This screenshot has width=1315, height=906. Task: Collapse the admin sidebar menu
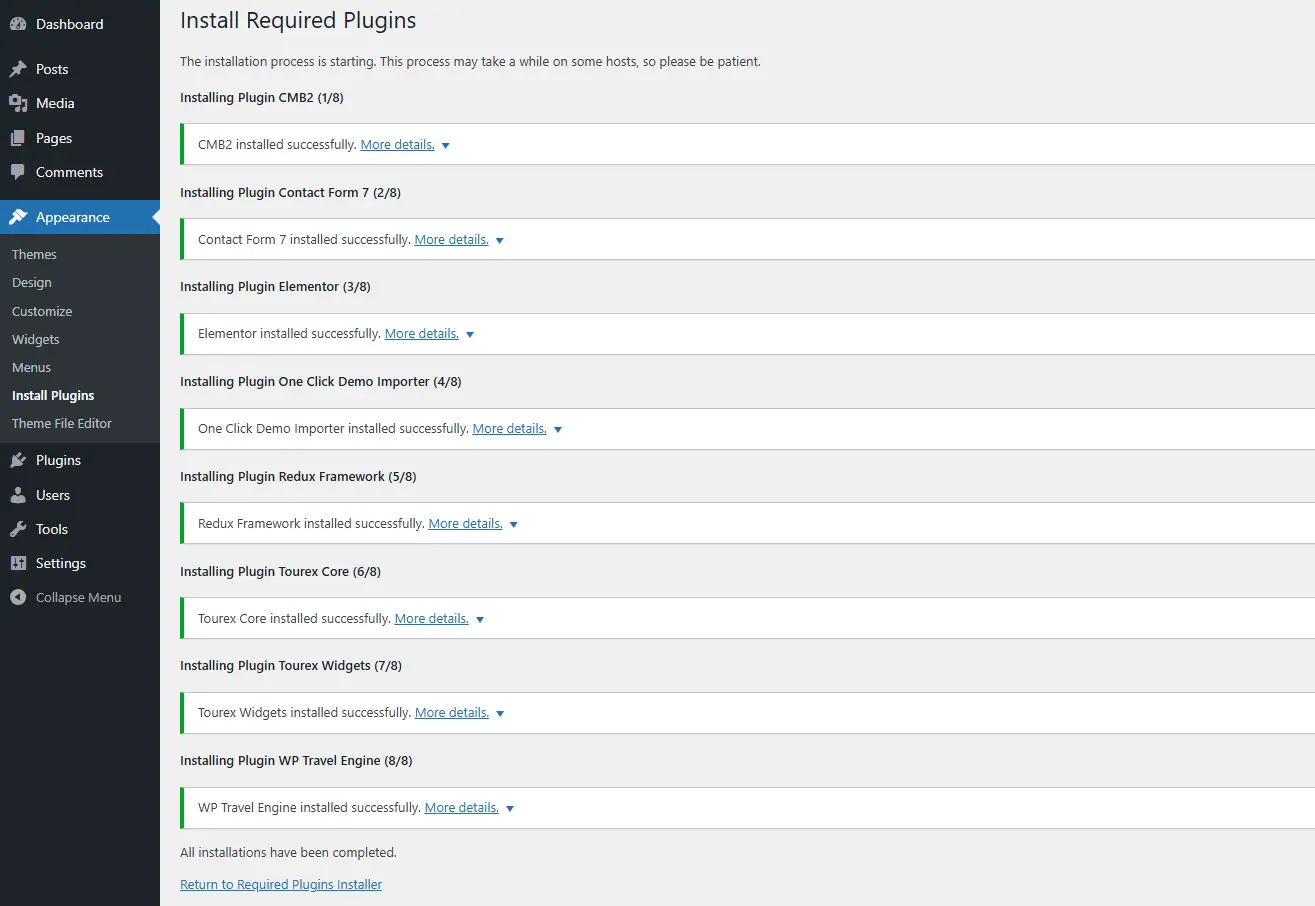tap(66, 597)
